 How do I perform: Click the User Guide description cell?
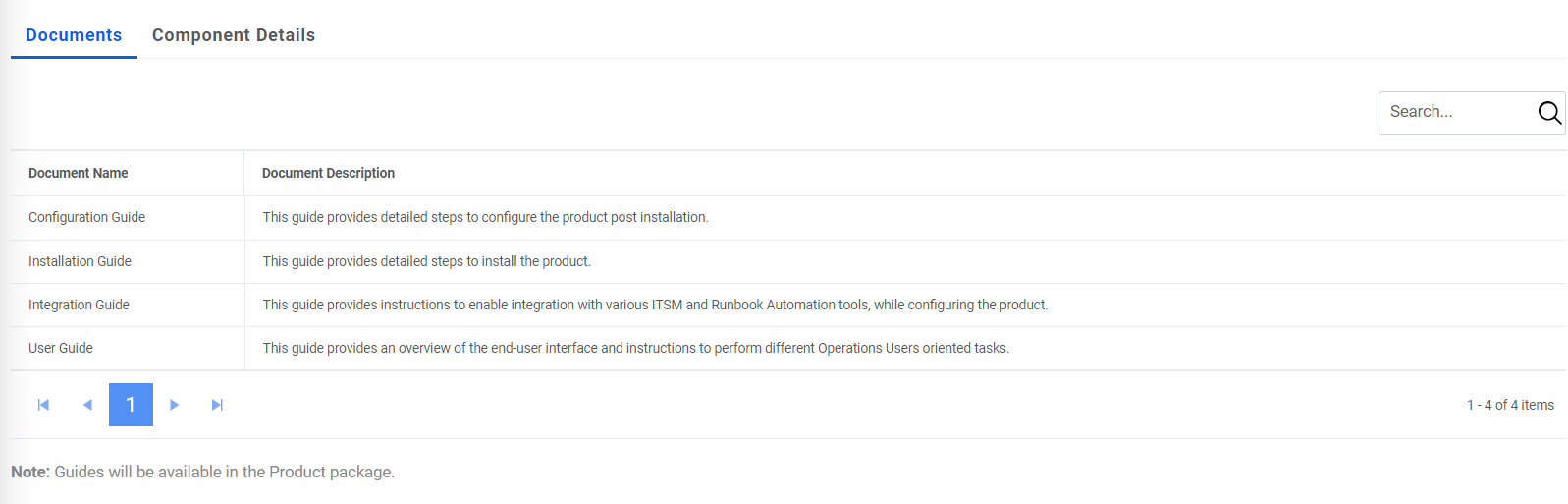pyautogui.click(x=635, y=348)
